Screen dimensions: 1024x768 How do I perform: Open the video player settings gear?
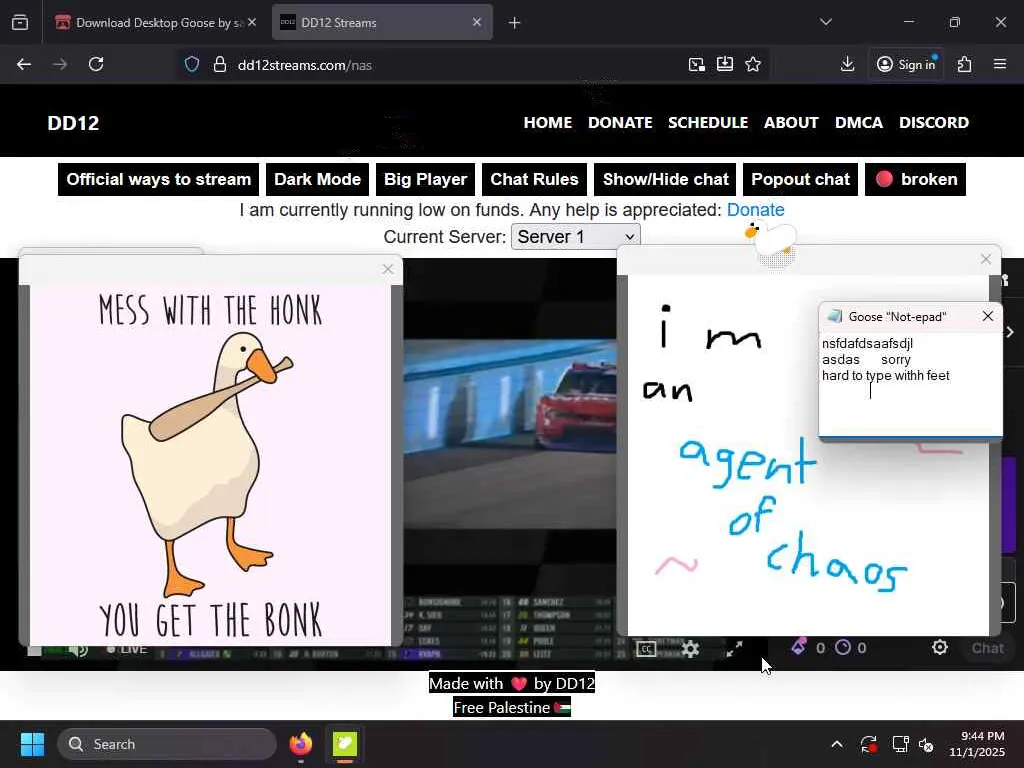(690, 648)
